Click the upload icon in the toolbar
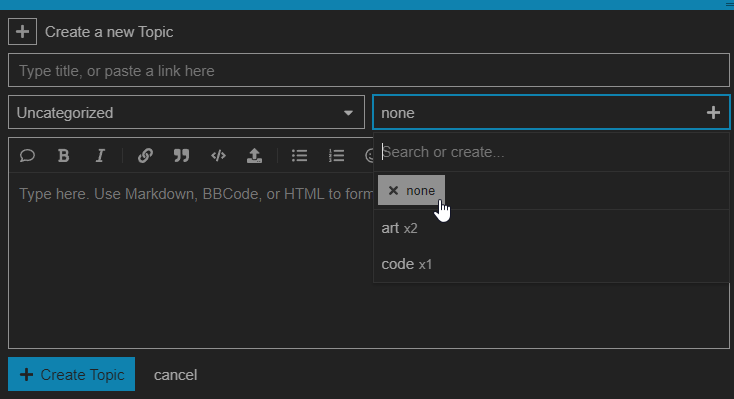The image size is (734, 399). click(254, 155)
